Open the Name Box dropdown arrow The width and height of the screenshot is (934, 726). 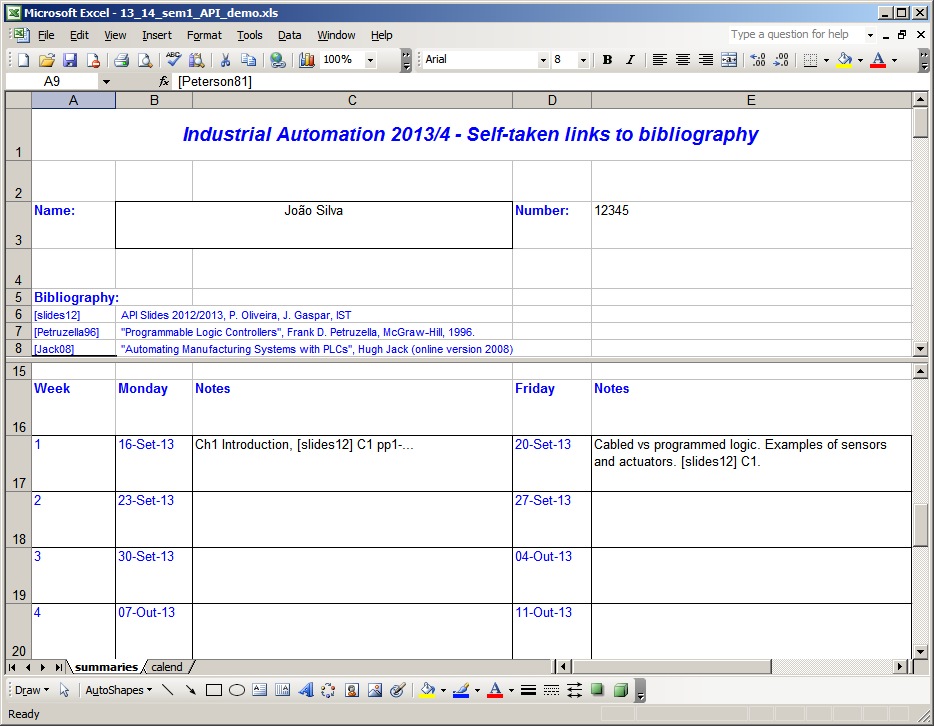click(x=106, y=81)
